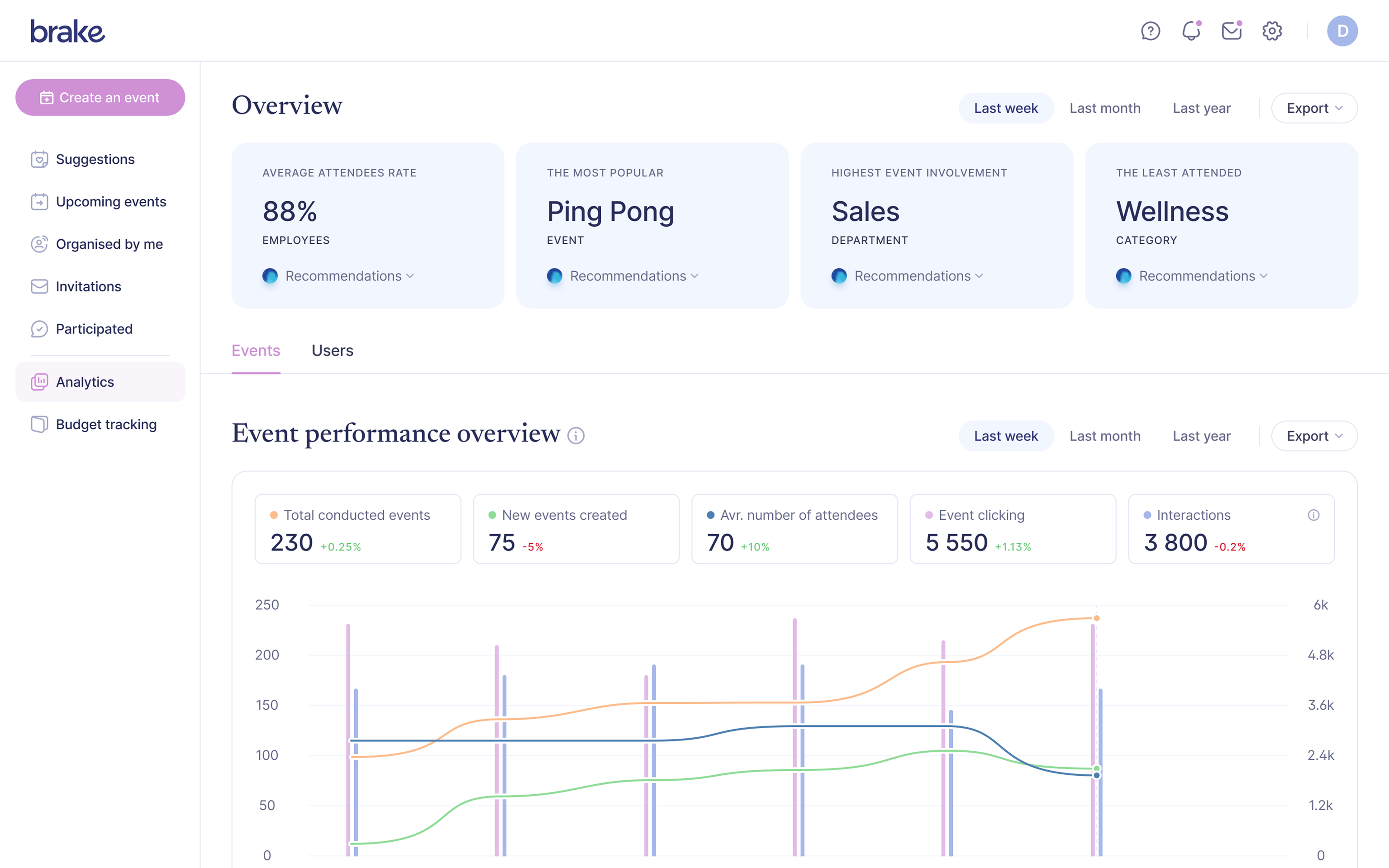The image size is (1389, 868).
Task: Select Last month in Overview header
Action: pyautogui.click(x=1105, y=108)
